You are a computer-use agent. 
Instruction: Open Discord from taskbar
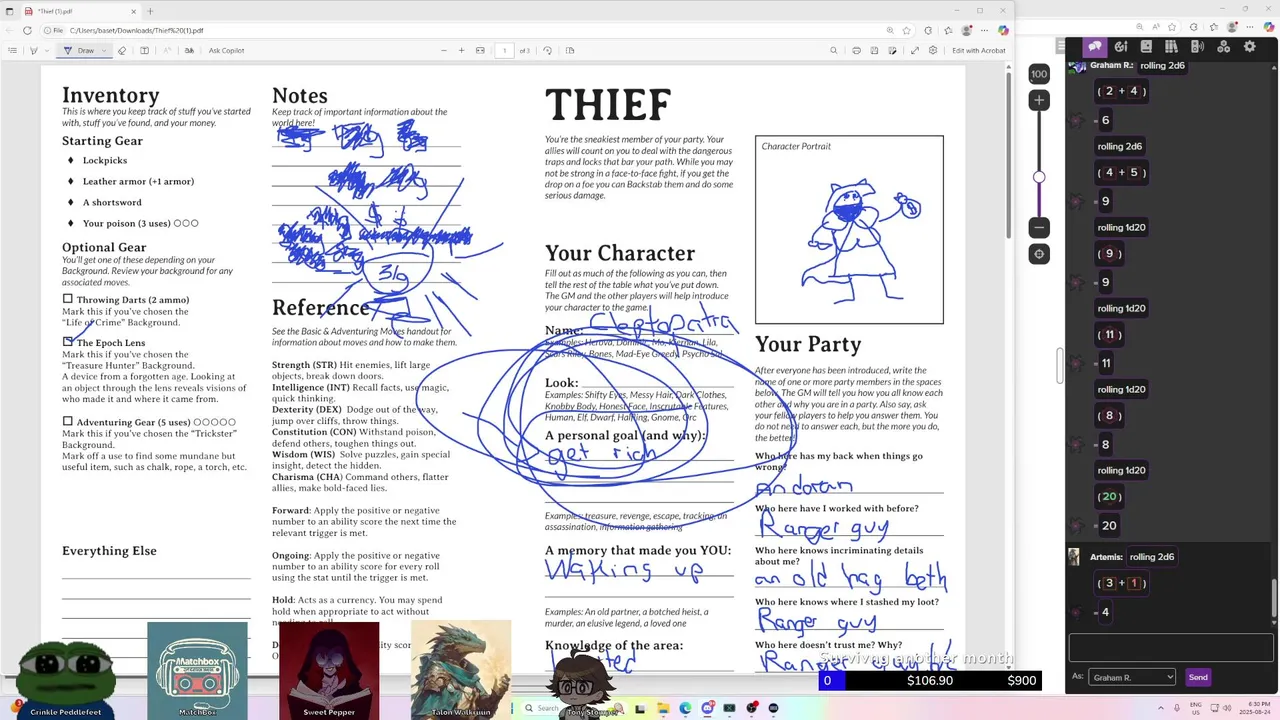coord(707,708)
